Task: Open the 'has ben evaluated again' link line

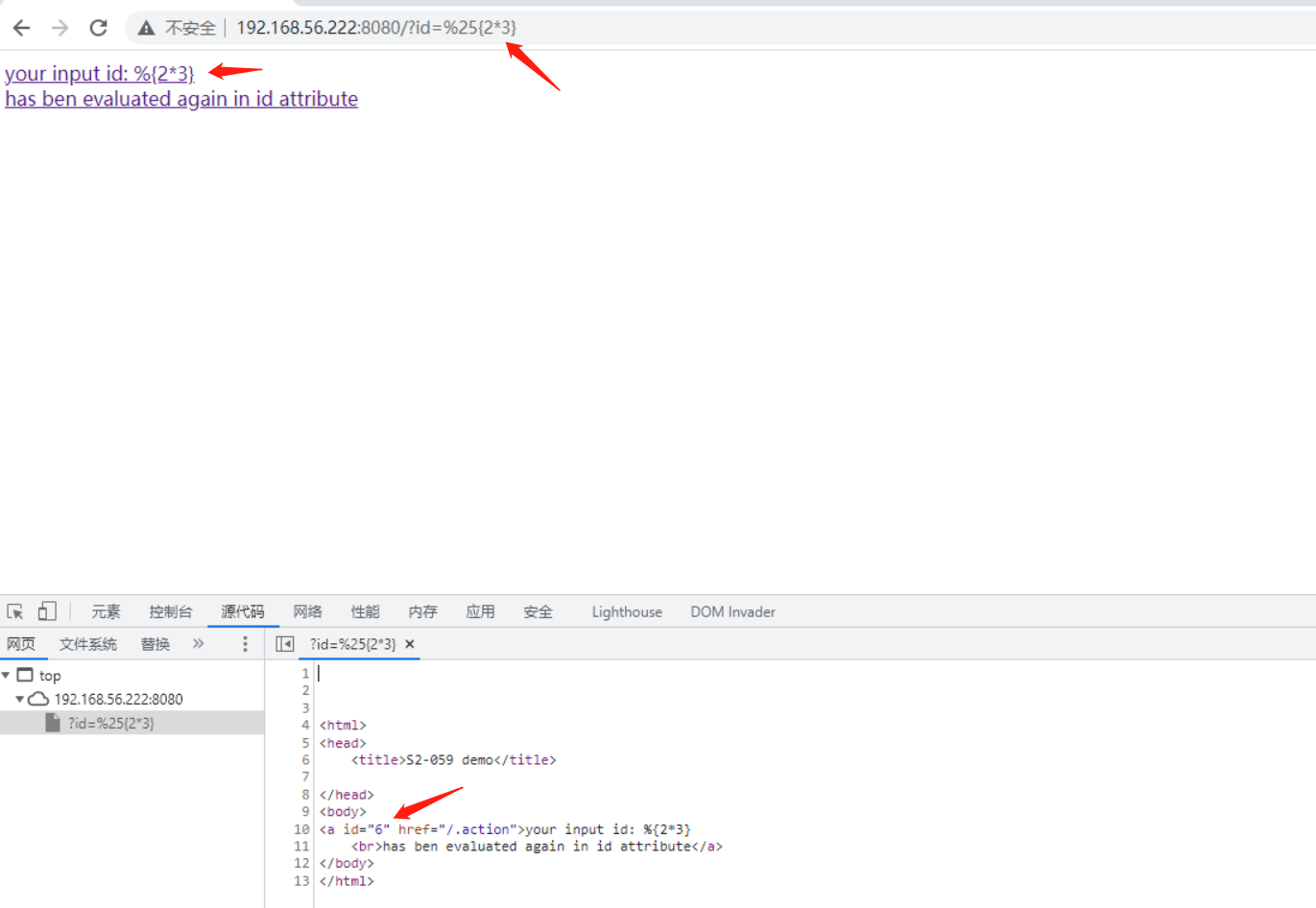Action: point(181,99)
